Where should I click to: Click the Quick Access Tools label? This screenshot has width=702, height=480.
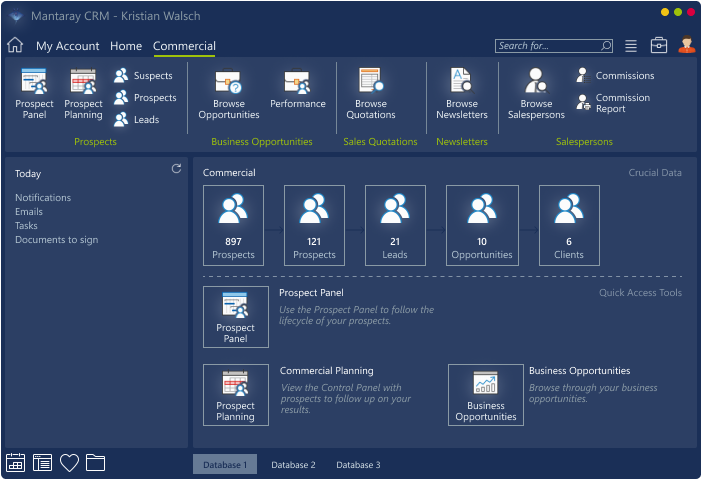click(x=640, y=293)
